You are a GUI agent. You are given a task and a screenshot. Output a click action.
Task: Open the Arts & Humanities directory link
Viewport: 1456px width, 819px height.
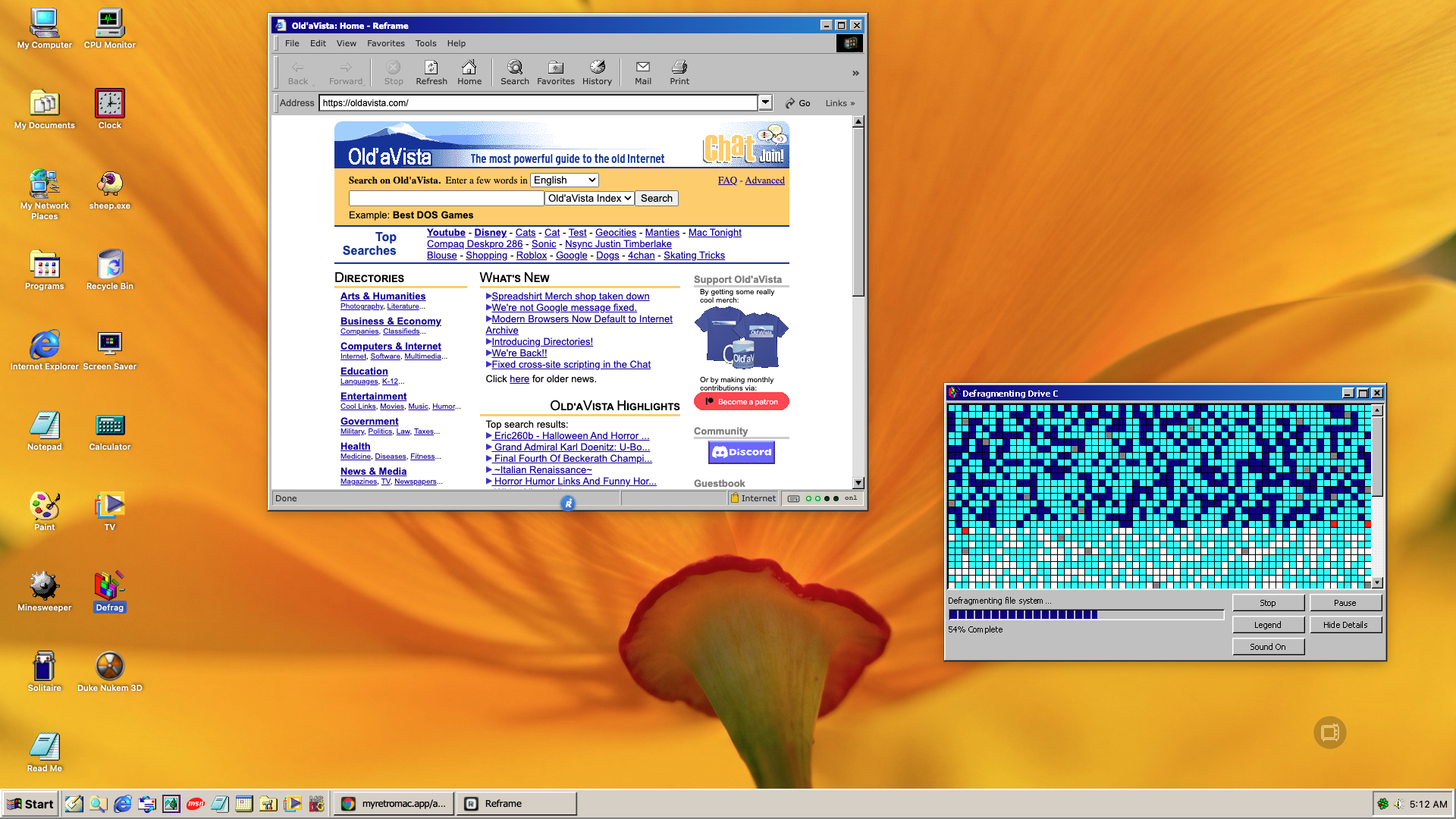pos(383,297)
